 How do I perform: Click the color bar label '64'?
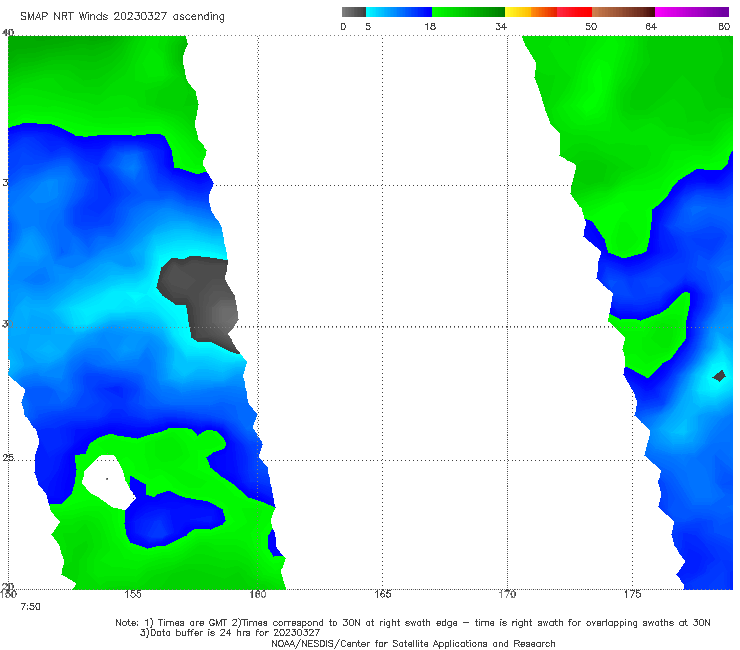[x=651, y=26]
